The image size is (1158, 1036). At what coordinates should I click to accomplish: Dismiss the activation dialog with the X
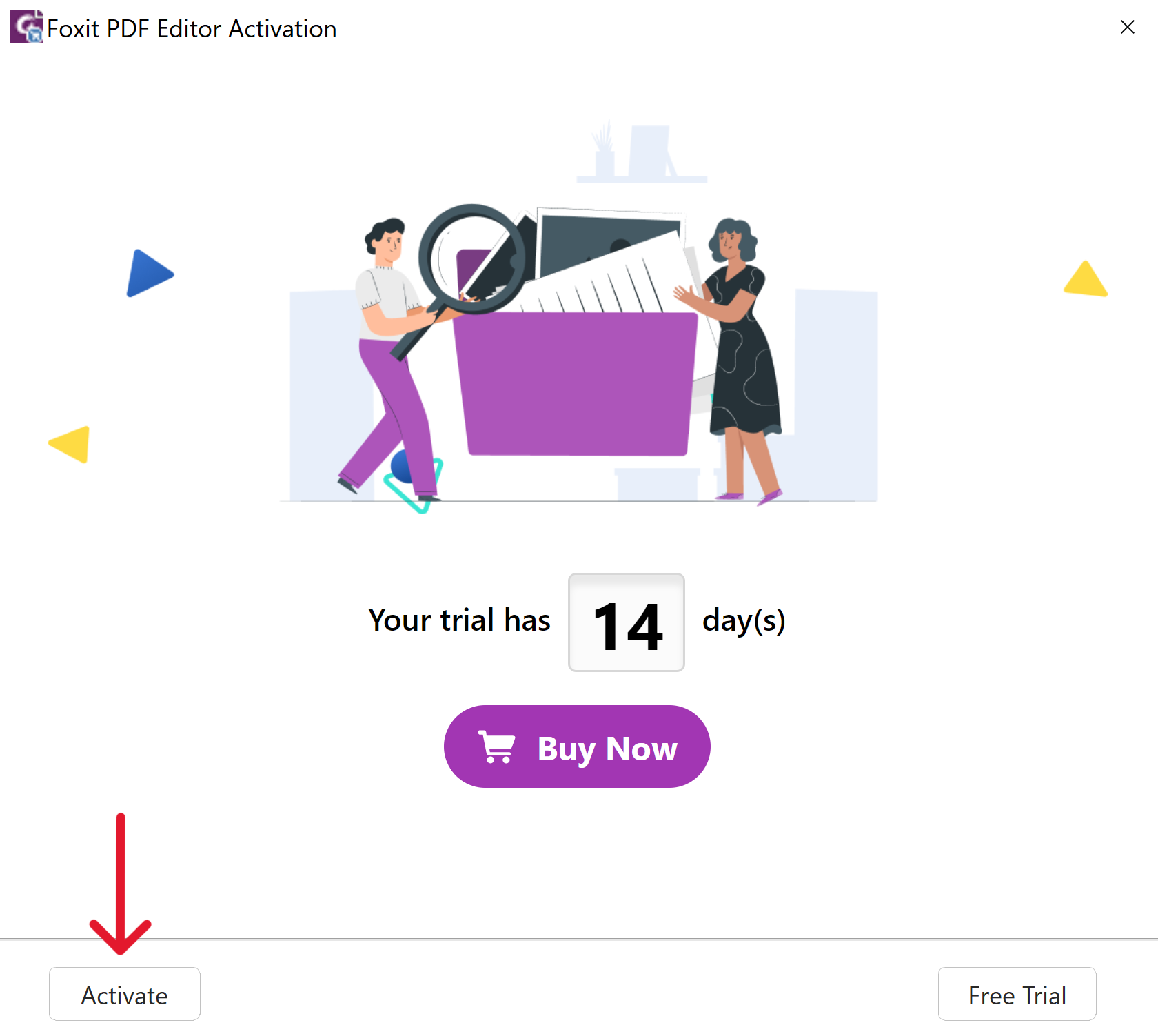click(1128, 27)
